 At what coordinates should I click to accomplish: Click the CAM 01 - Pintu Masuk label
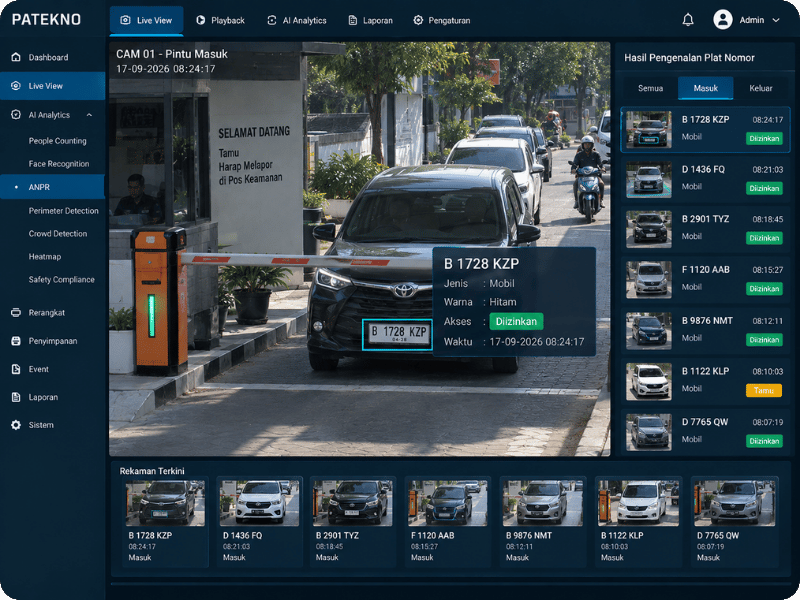coord(171,54)
